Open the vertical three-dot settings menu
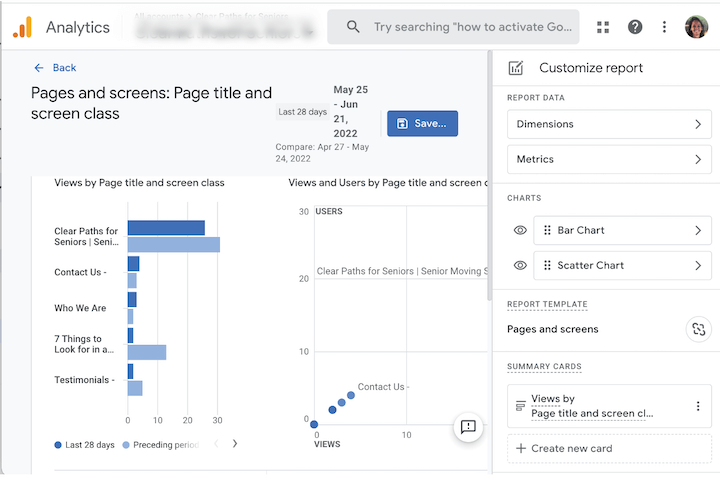Image resolution: width=720 pixels, height=478 pixels. (665, 27)
